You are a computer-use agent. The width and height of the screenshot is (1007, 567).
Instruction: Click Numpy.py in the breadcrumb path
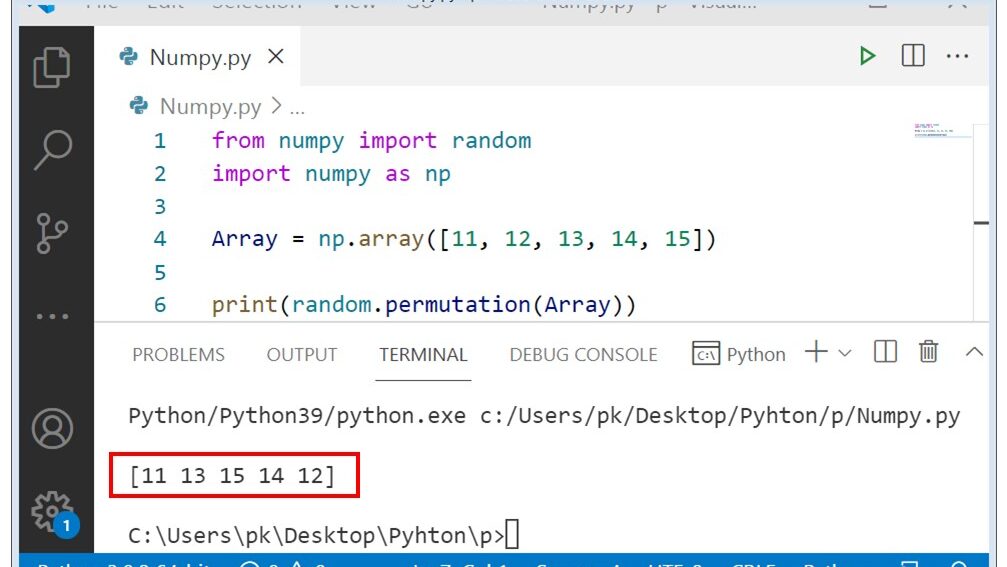pos(210,107)
